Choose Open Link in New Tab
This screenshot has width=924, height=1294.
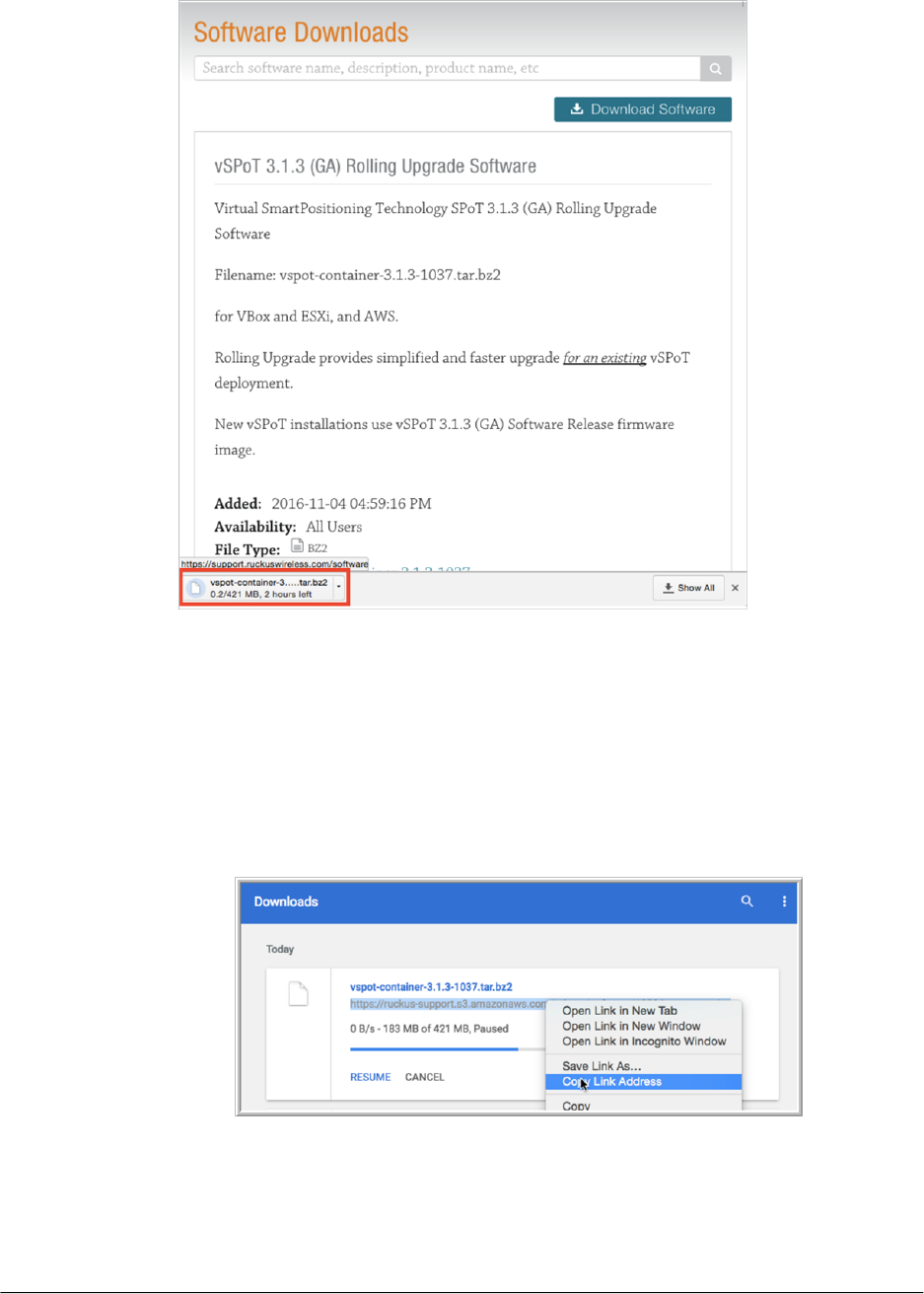tap(642, 1011)
